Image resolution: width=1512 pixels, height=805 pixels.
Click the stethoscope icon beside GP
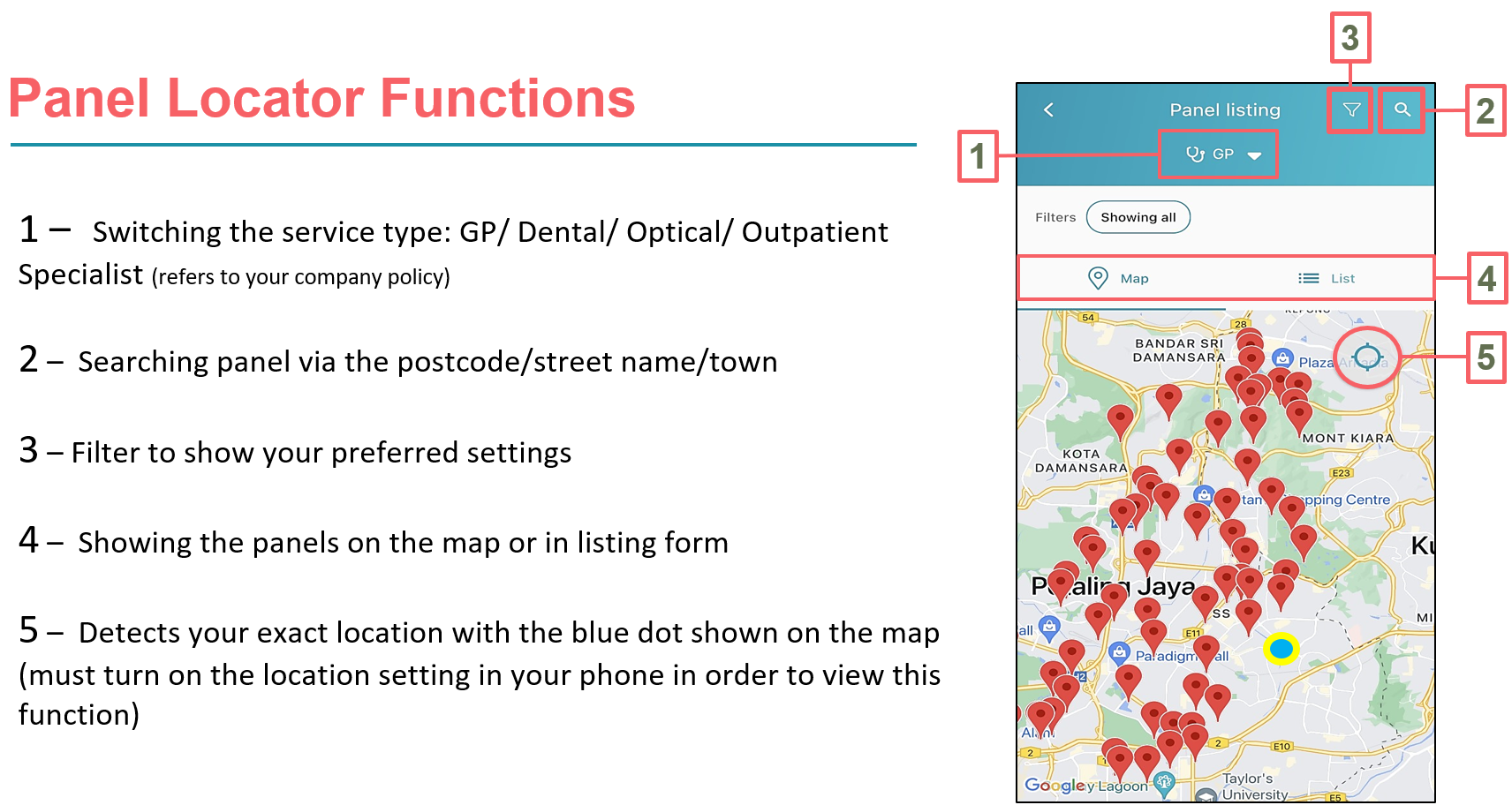click(1195, 154)
